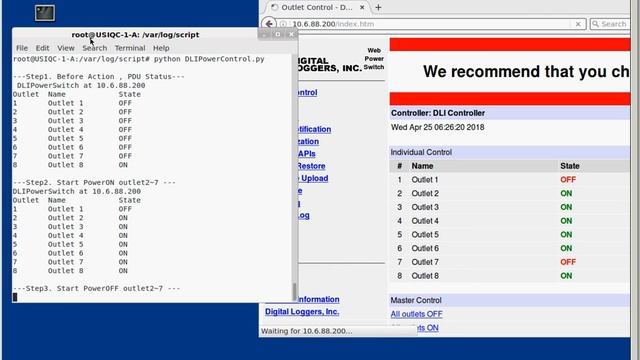Open the desktop terminal launcher icon
640x360 pixels.
45,13
